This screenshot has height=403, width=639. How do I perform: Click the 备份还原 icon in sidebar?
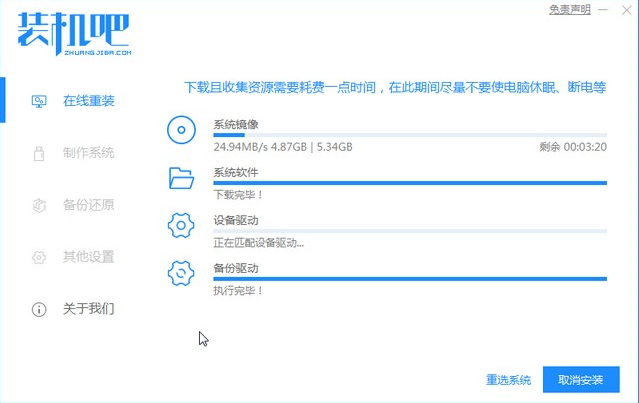tap(39, 205)
